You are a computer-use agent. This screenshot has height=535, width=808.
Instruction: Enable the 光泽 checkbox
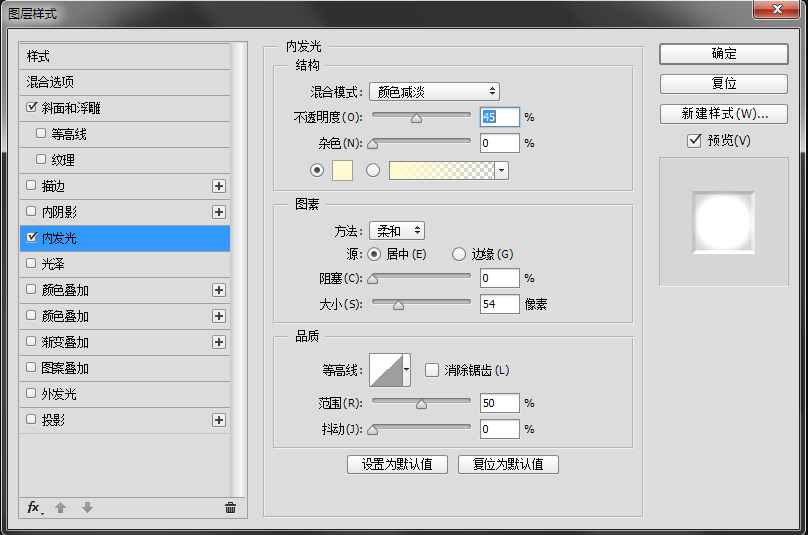point(31,263)
